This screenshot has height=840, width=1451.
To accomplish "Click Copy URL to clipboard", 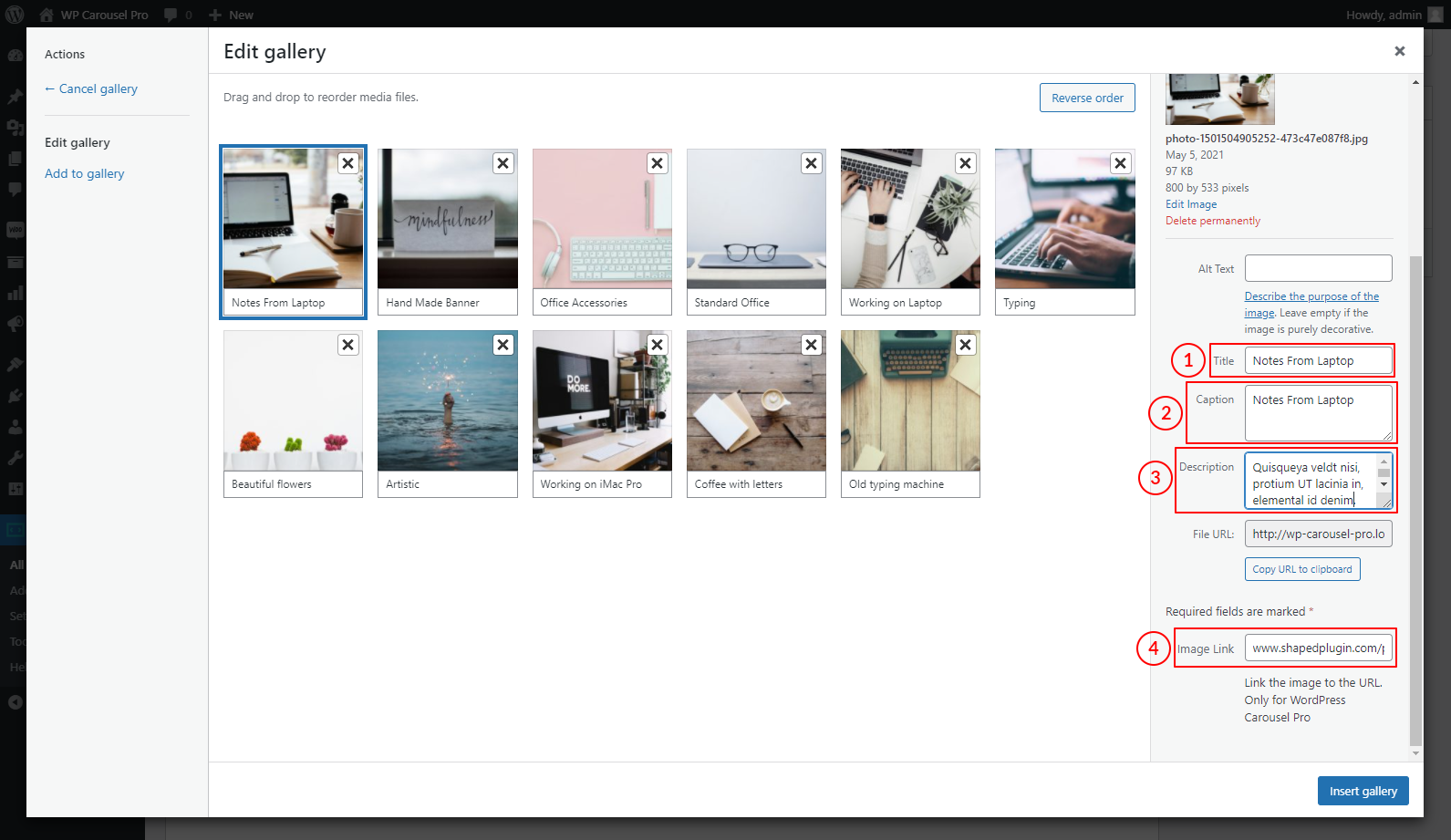I will [x=1301, y=569].
